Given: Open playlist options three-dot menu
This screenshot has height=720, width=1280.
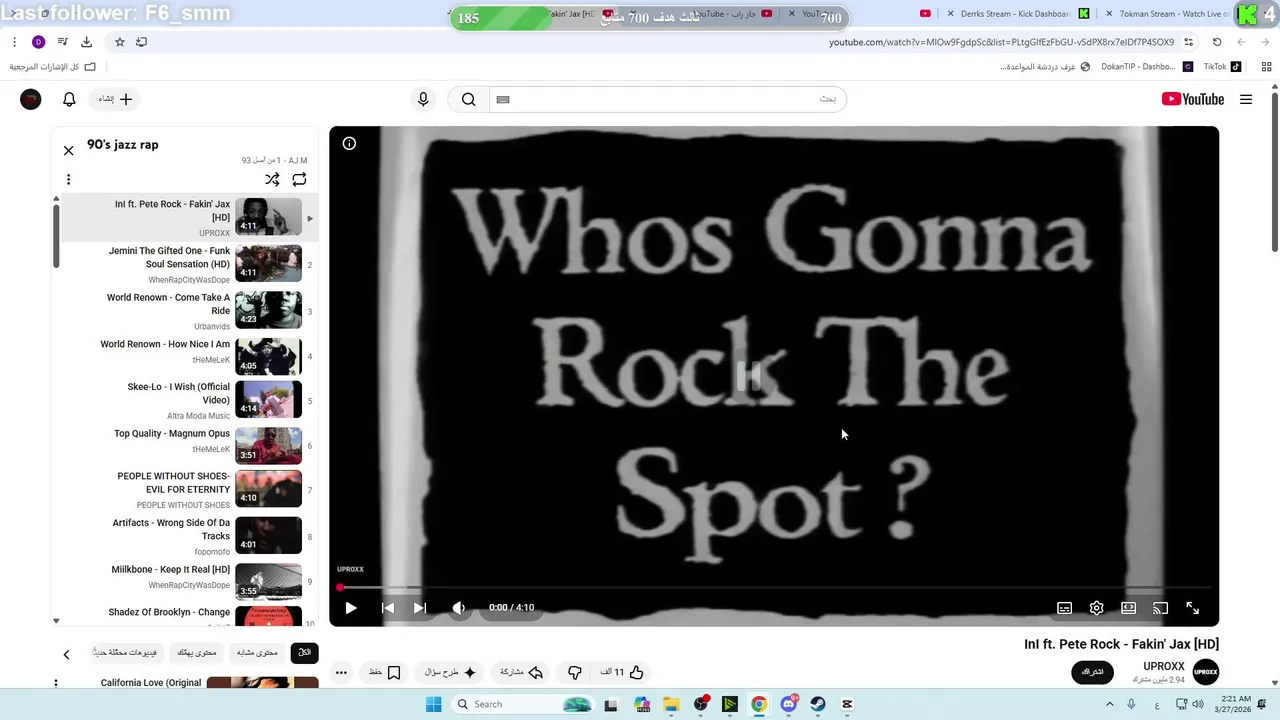Looking at the screenshot, I should 68,180.
